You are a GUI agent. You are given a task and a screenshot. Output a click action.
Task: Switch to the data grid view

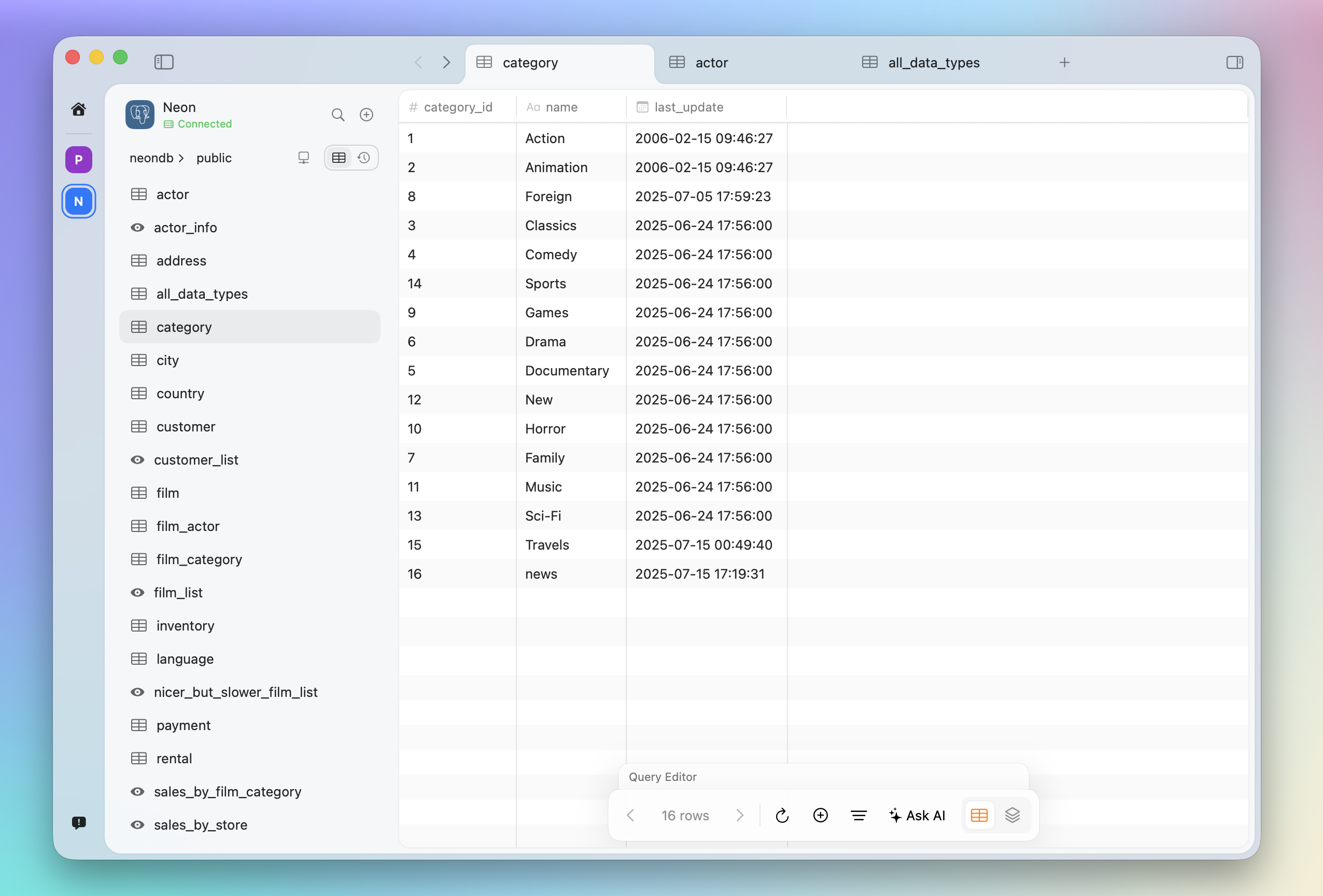979,815
